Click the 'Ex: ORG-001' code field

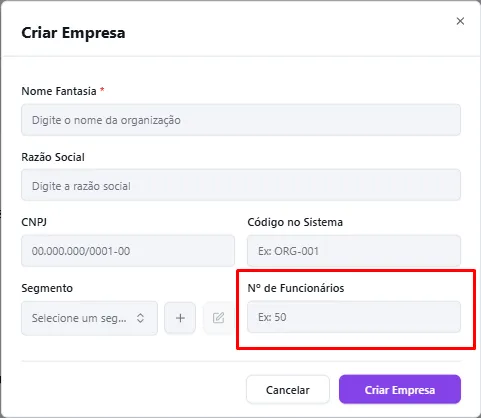[x=354, y=251]
